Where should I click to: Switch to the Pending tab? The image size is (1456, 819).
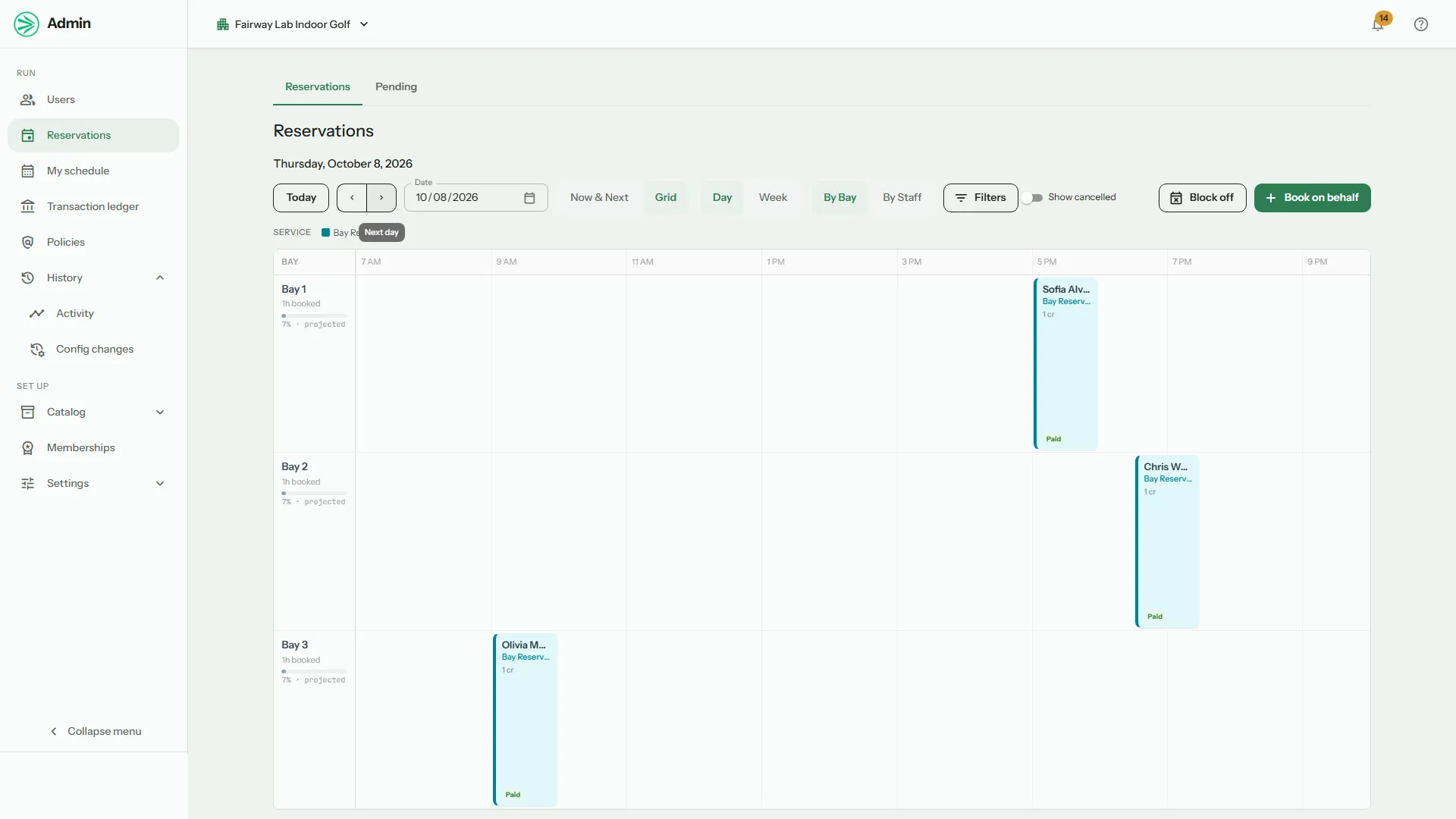(396, 86)
